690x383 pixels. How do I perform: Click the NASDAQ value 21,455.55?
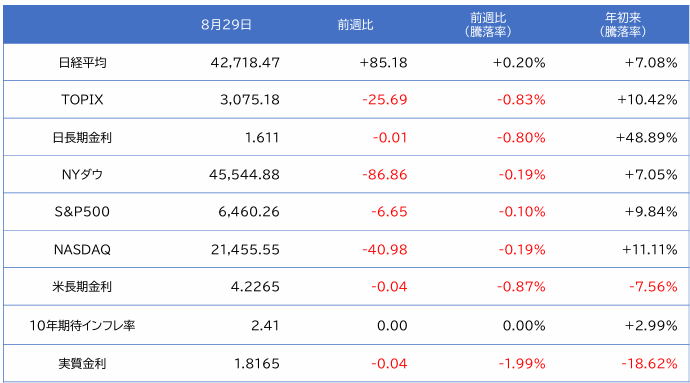click(245, 250)
